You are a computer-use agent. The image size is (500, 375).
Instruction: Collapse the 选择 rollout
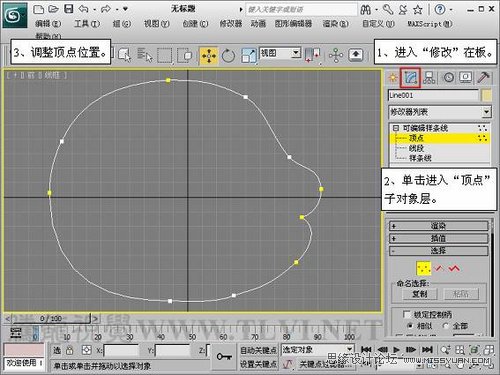pyautogui.click(x=439, y=251)
